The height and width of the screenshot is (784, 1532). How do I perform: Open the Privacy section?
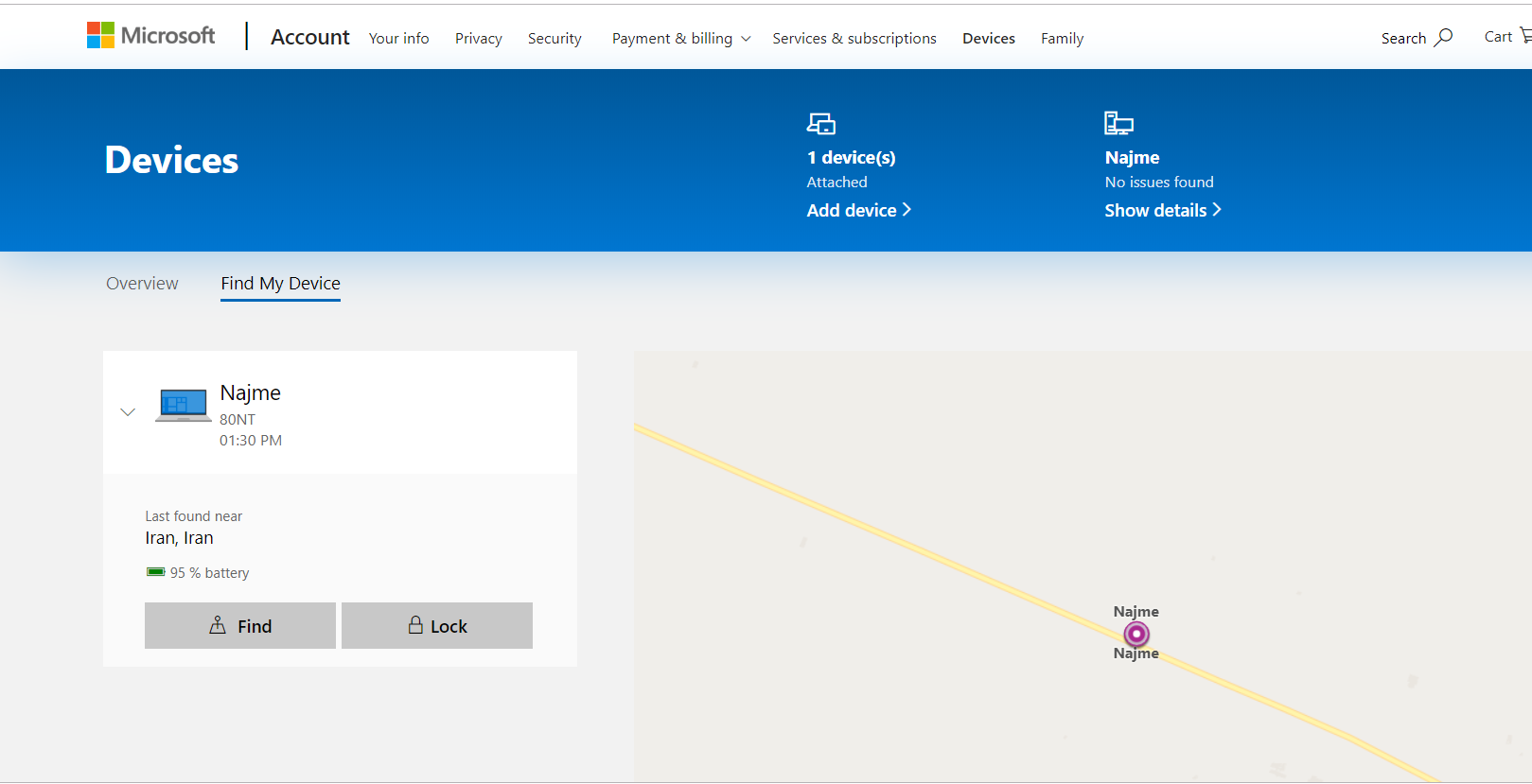coord(478,38)
